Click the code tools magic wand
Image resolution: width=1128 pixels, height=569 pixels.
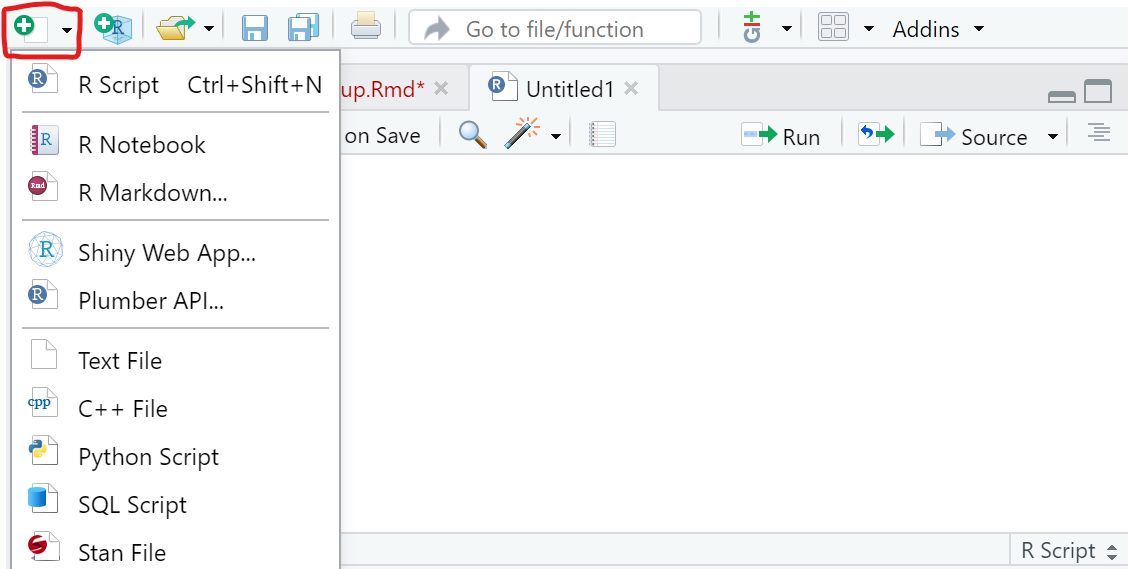coord(522,135)
